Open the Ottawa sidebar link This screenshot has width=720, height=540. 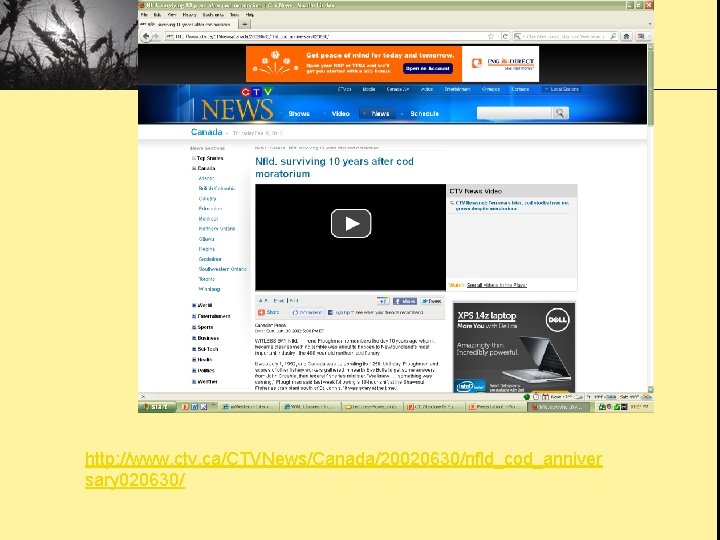pyautogui.click(x=206, y=239)
